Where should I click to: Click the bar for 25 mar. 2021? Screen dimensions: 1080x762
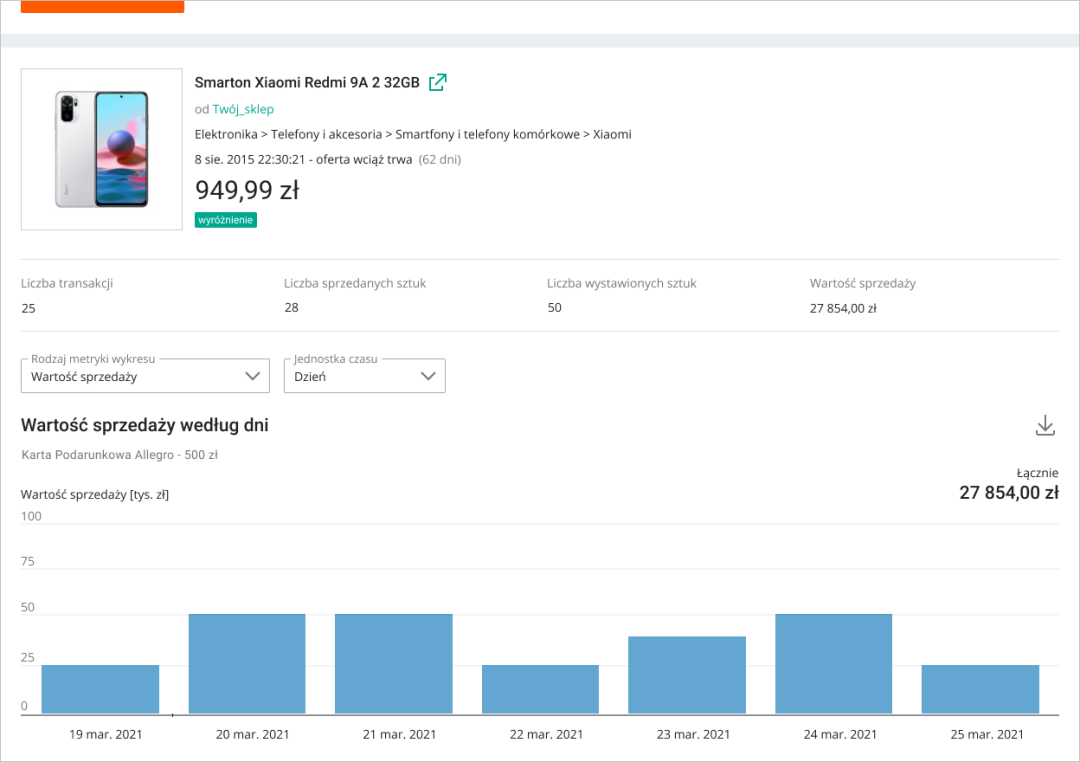[980, 689]
